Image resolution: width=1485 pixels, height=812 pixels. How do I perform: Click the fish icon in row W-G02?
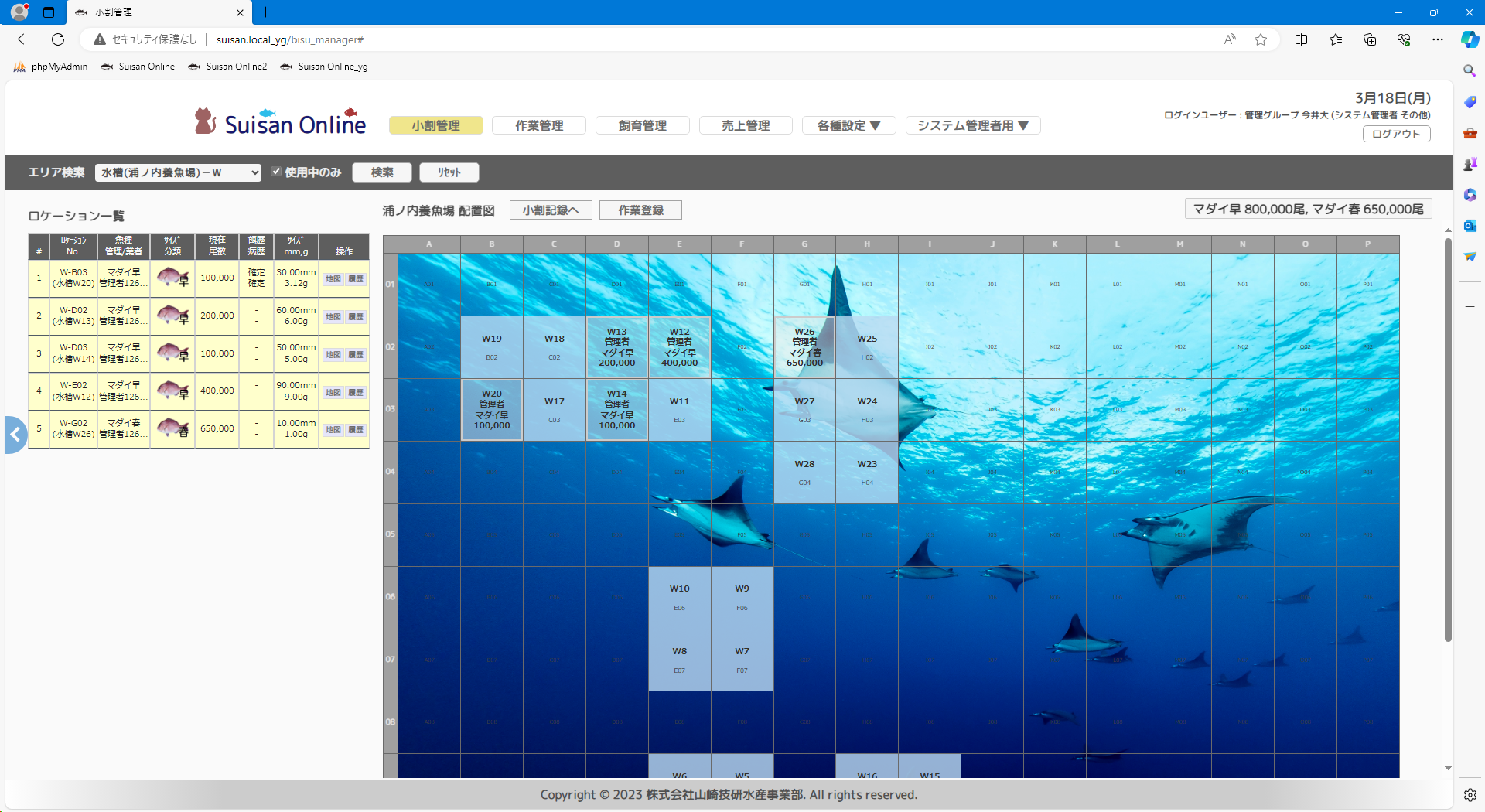pyautogui.click(x=172, y=428)
